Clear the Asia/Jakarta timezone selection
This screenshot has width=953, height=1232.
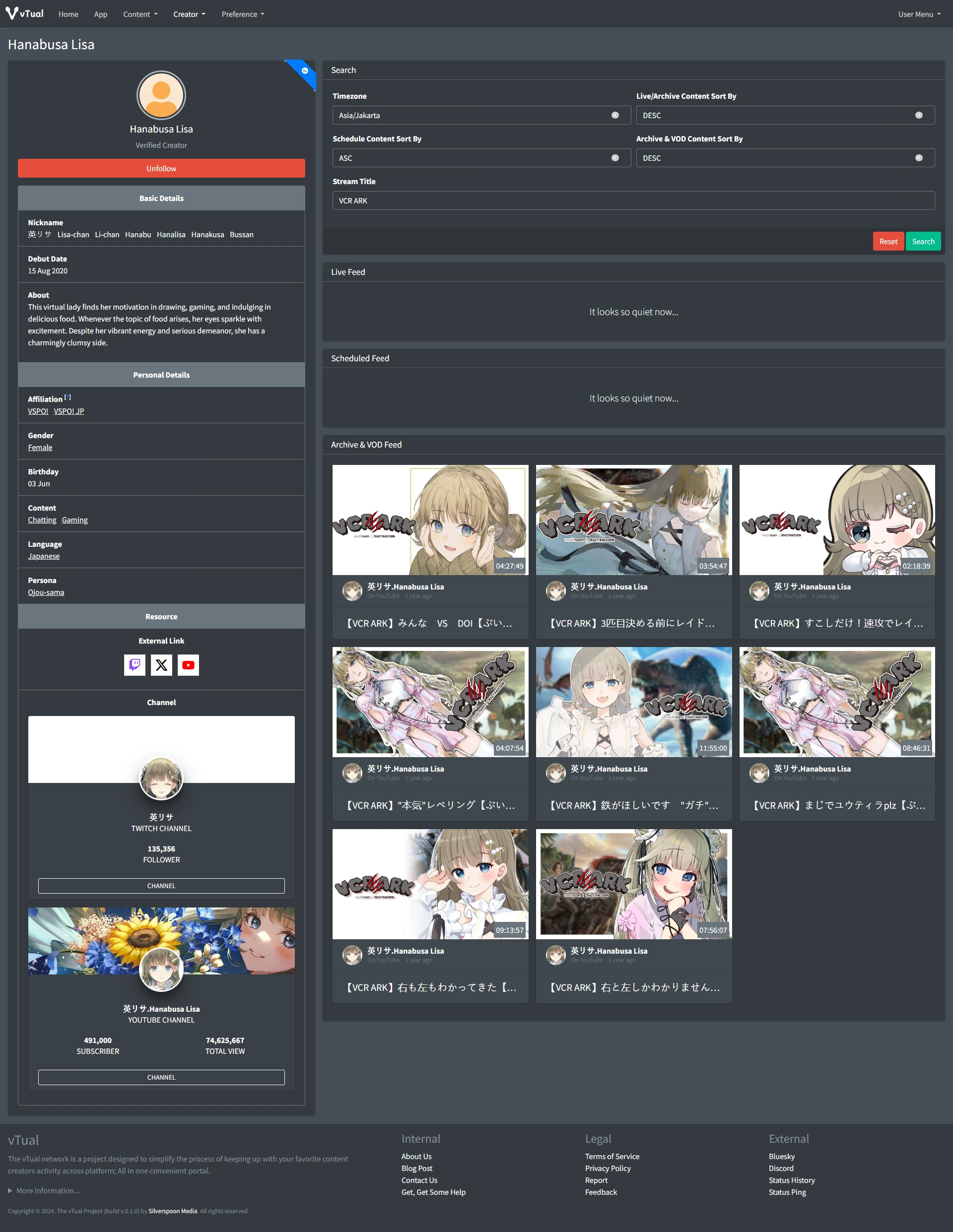pyautogui.click(x=615, y=115)
